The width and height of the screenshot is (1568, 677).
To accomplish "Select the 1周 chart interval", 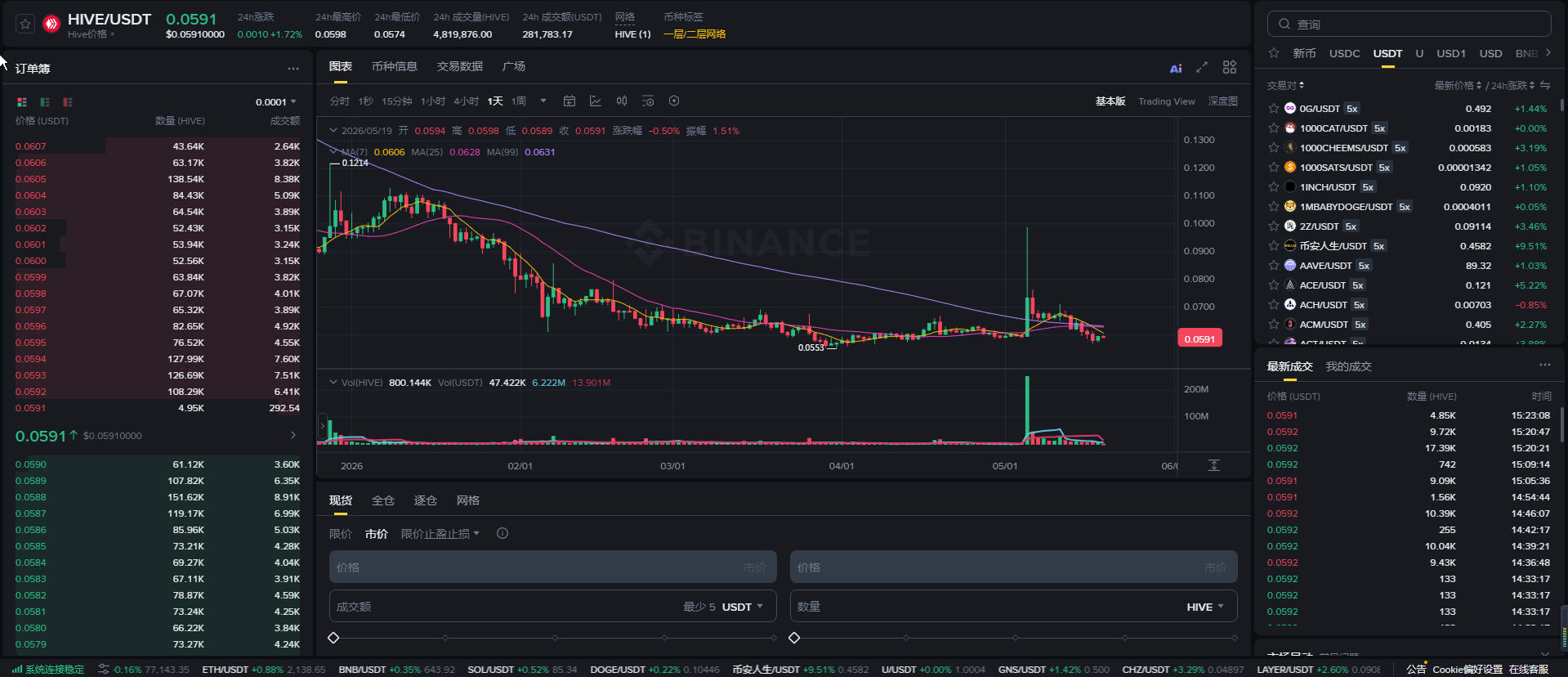I will point(519,101).
